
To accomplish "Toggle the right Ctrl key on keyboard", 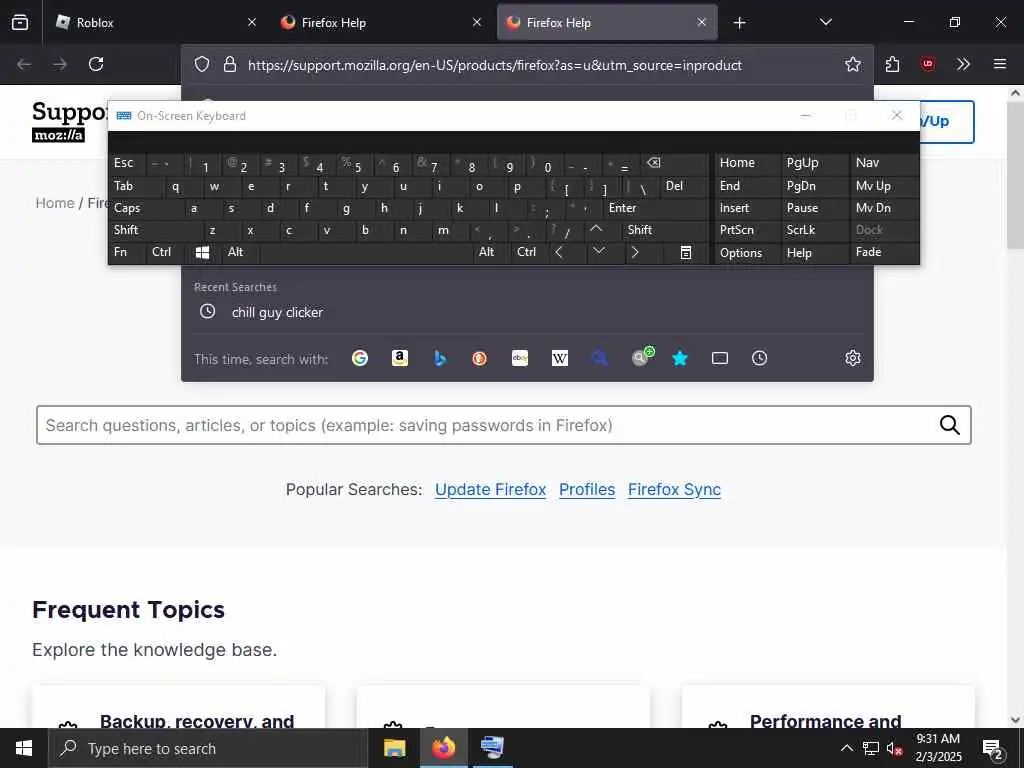I will [530, 252].
